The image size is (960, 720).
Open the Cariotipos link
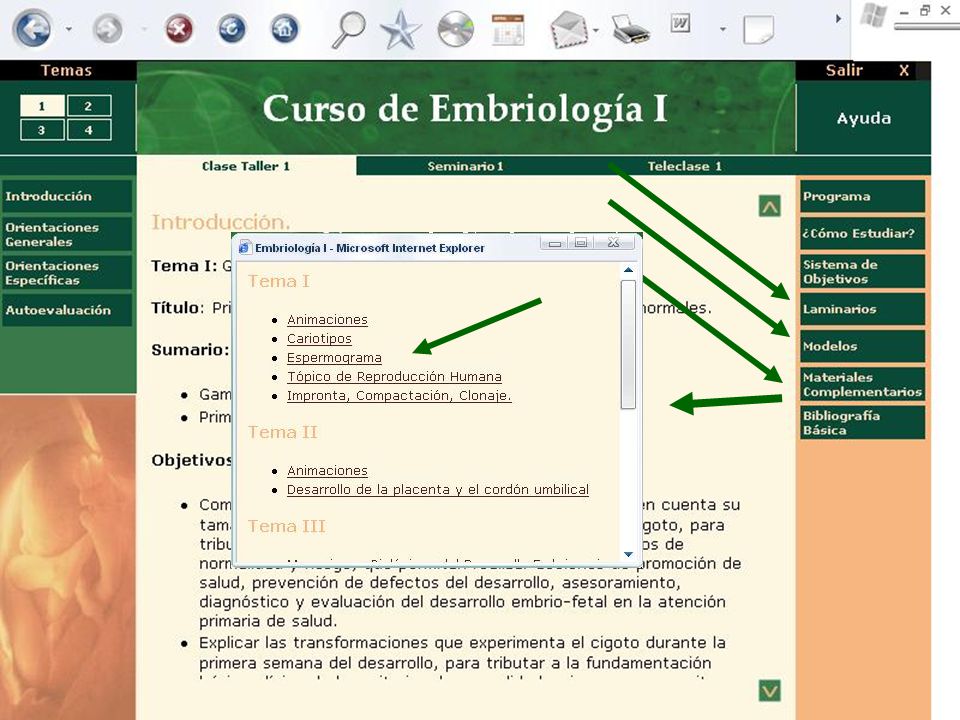[320, 339]
